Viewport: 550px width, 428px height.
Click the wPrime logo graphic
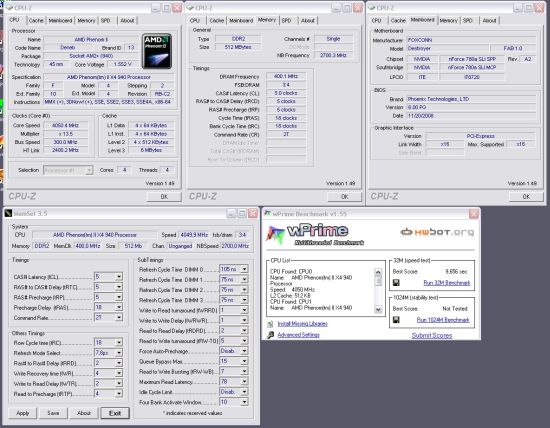[275, 235]
